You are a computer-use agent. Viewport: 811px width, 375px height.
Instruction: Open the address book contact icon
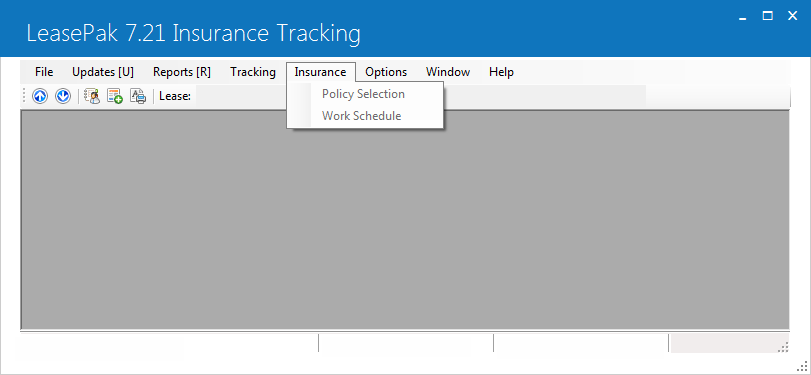(x=92, y=96)
